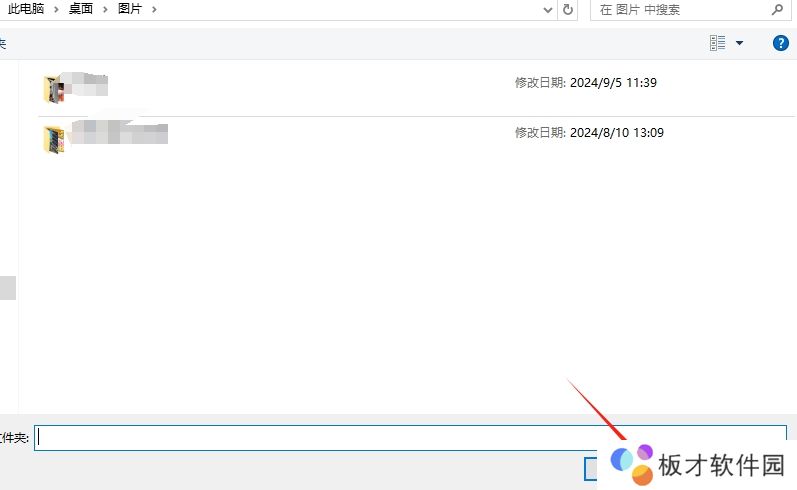The image size is (797, 490).
Task: Click the select folder button at bottom
Action: point(593,468)
